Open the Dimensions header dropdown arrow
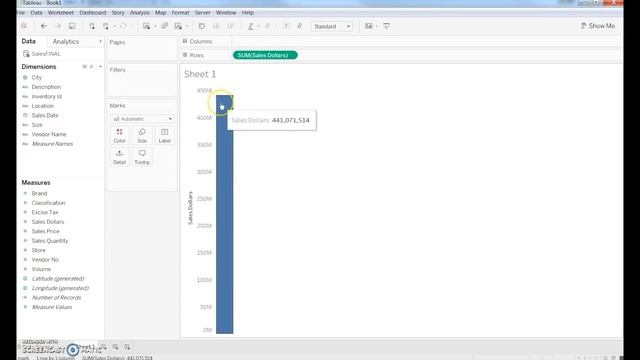This screenshot has height=360, width=640. (100, 67)
